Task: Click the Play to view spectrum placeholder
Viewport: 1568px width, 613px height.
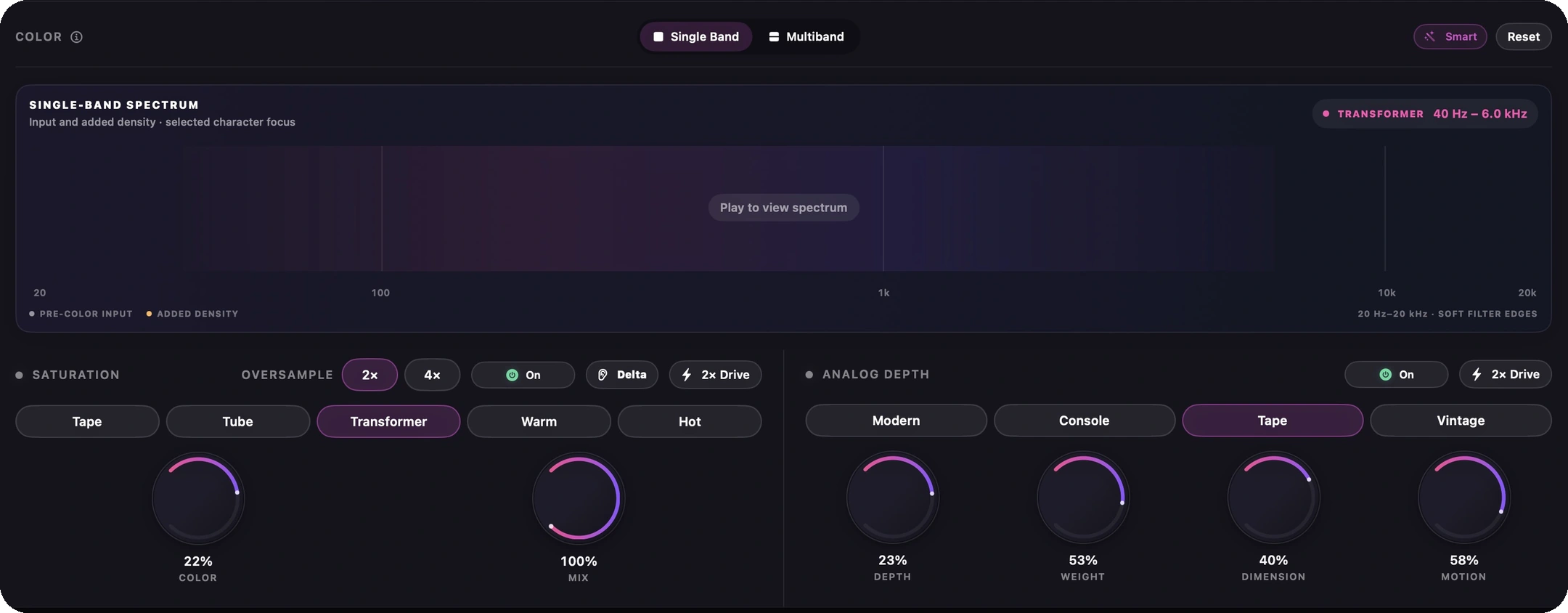Action: (x=783, y=208)
